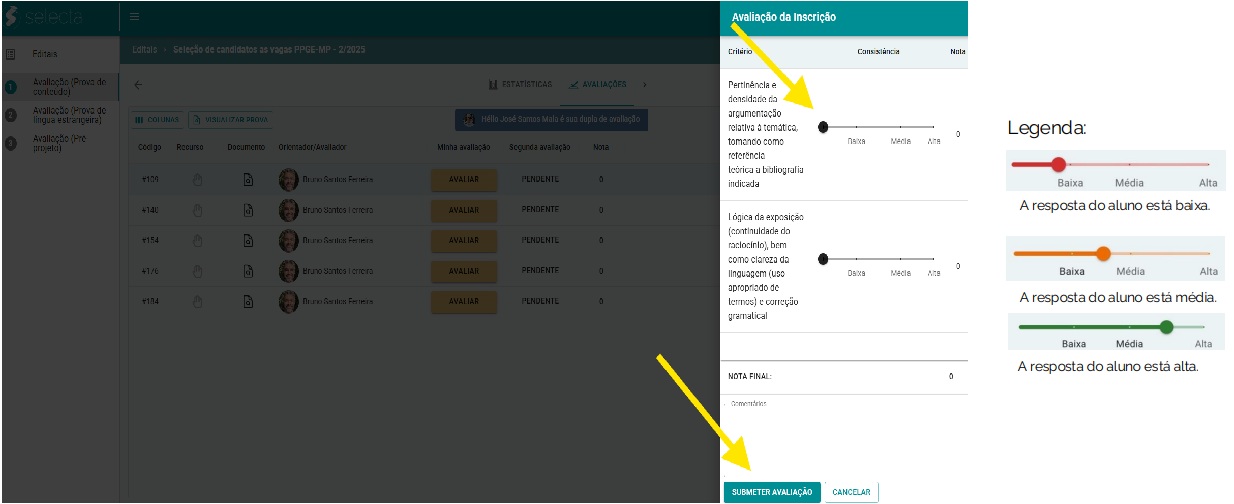Click Alta end of Lógica da exposição slider
Viewport: 1234px width, 504px height.
coord(934,260)
